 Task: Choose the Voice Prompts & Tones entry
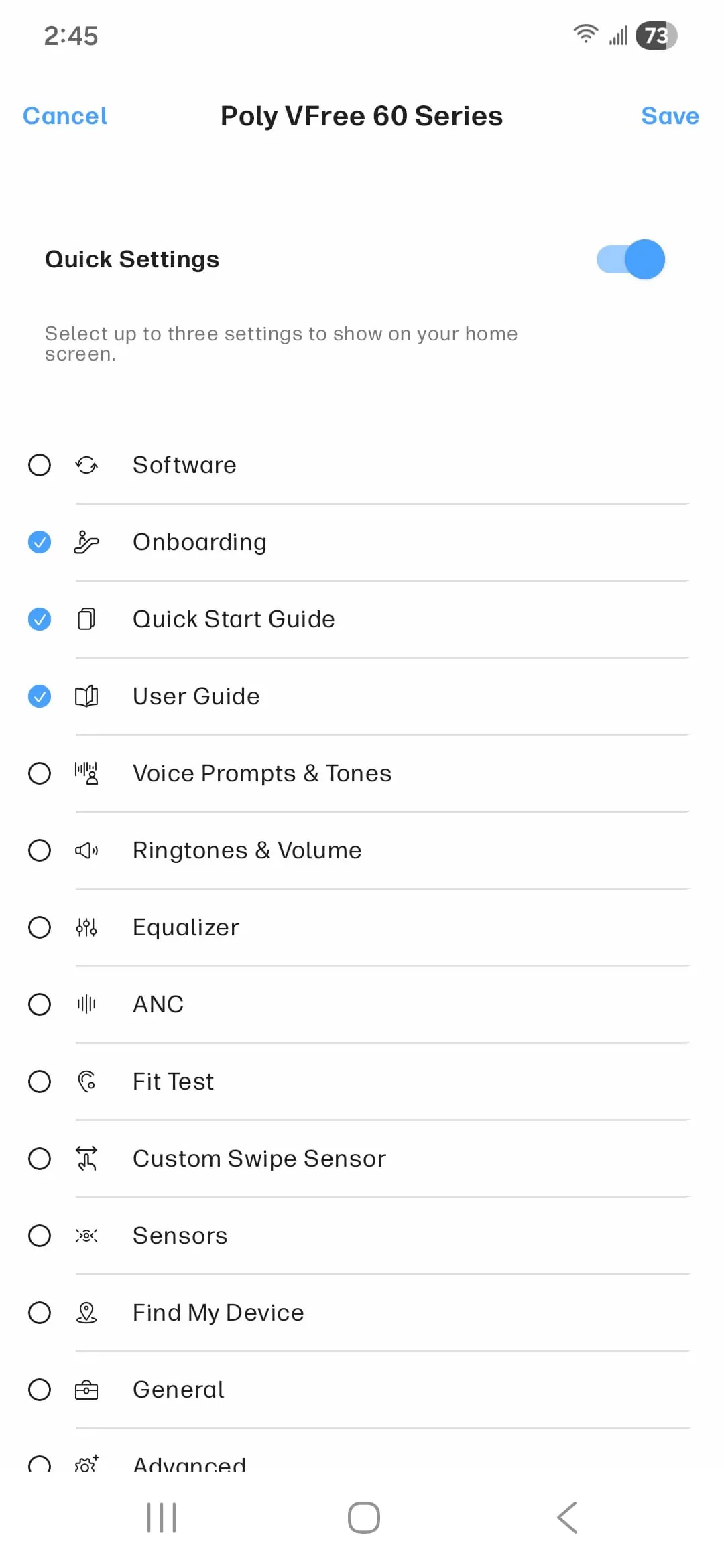[262, 773]
